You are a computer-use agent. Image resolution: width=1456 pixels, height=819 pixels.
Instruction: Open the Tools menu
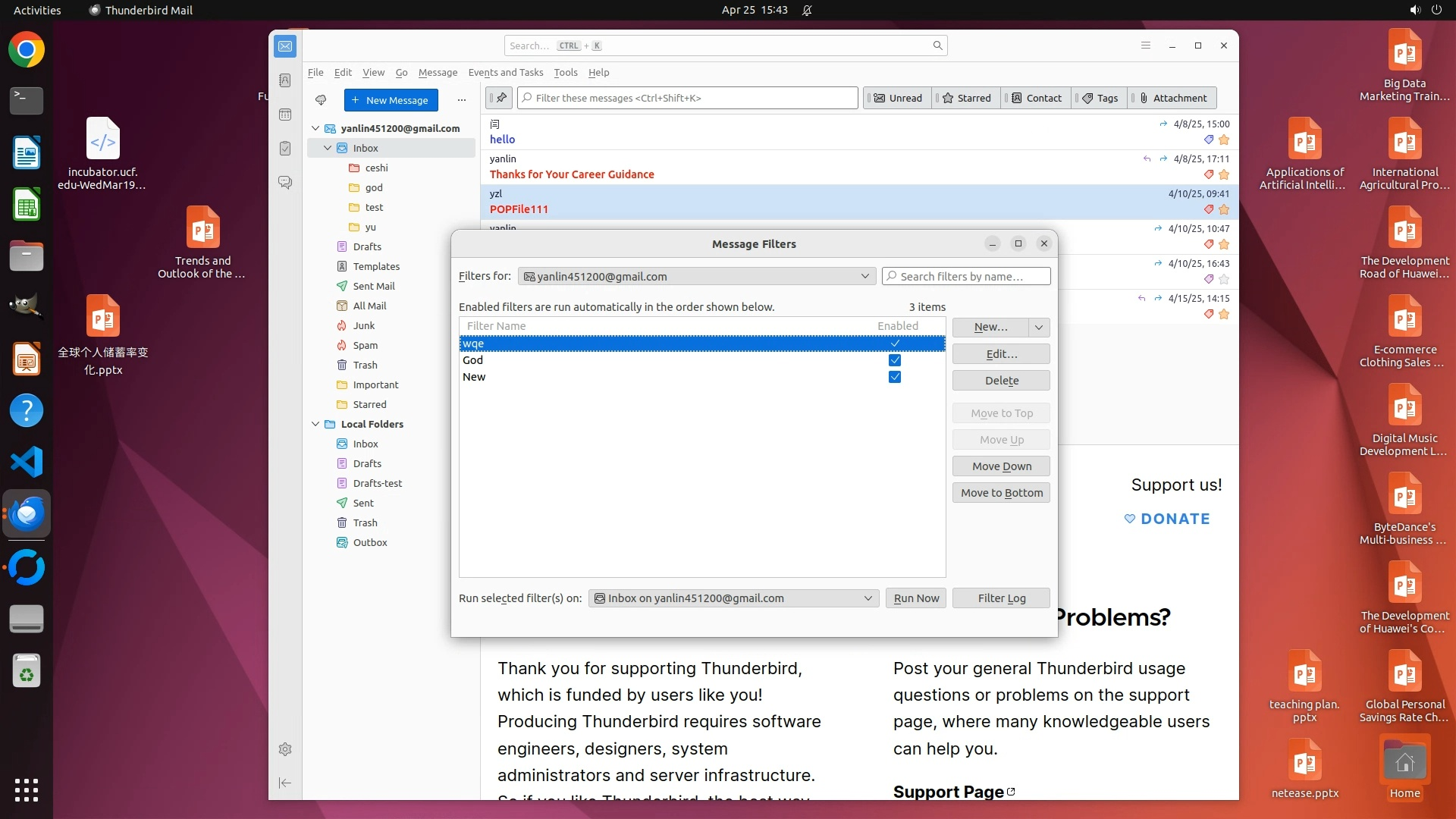coord(565,73)
